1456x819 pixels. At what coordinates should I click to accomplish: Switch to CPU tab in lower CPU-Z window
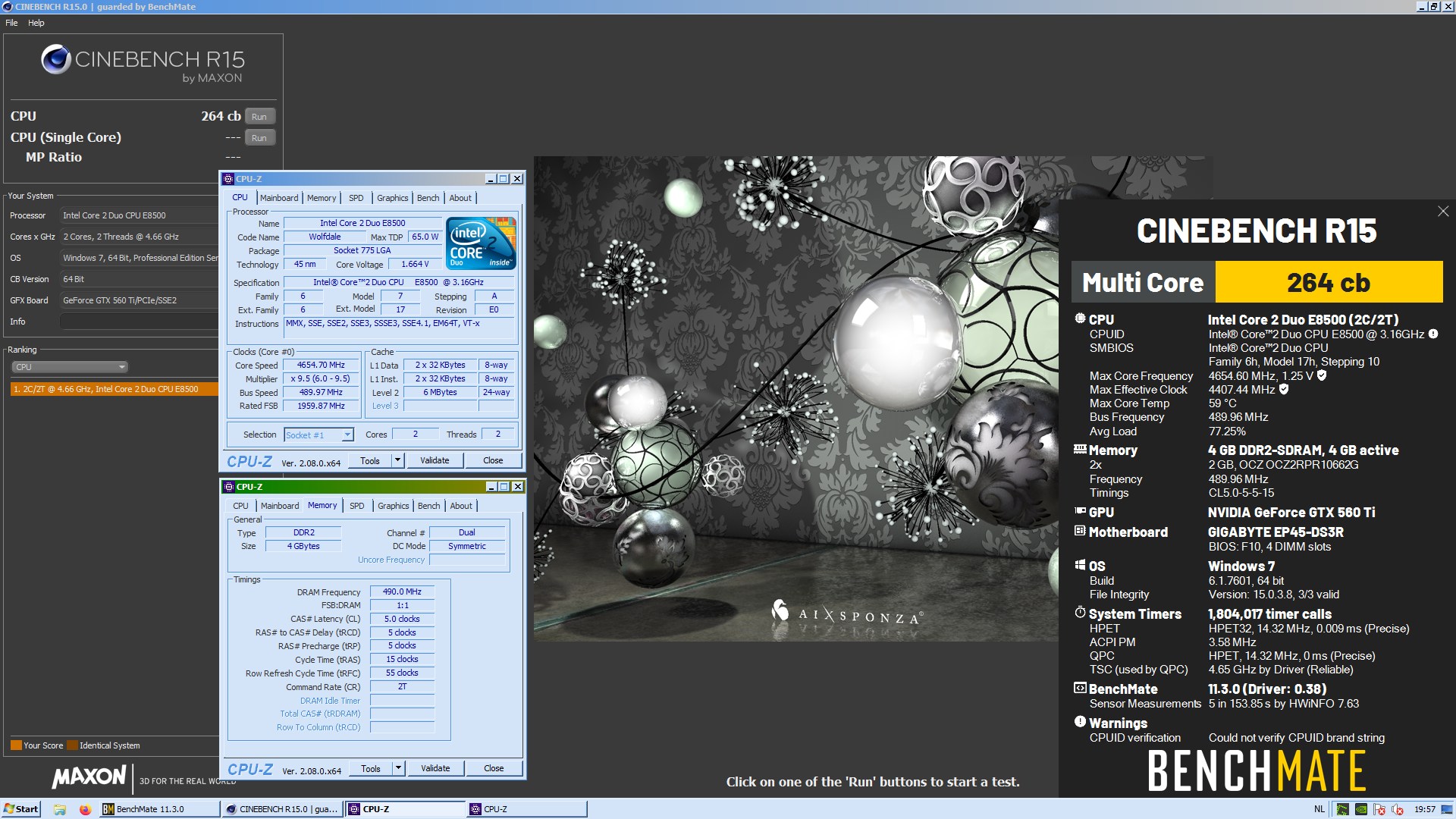coord(240,506)
